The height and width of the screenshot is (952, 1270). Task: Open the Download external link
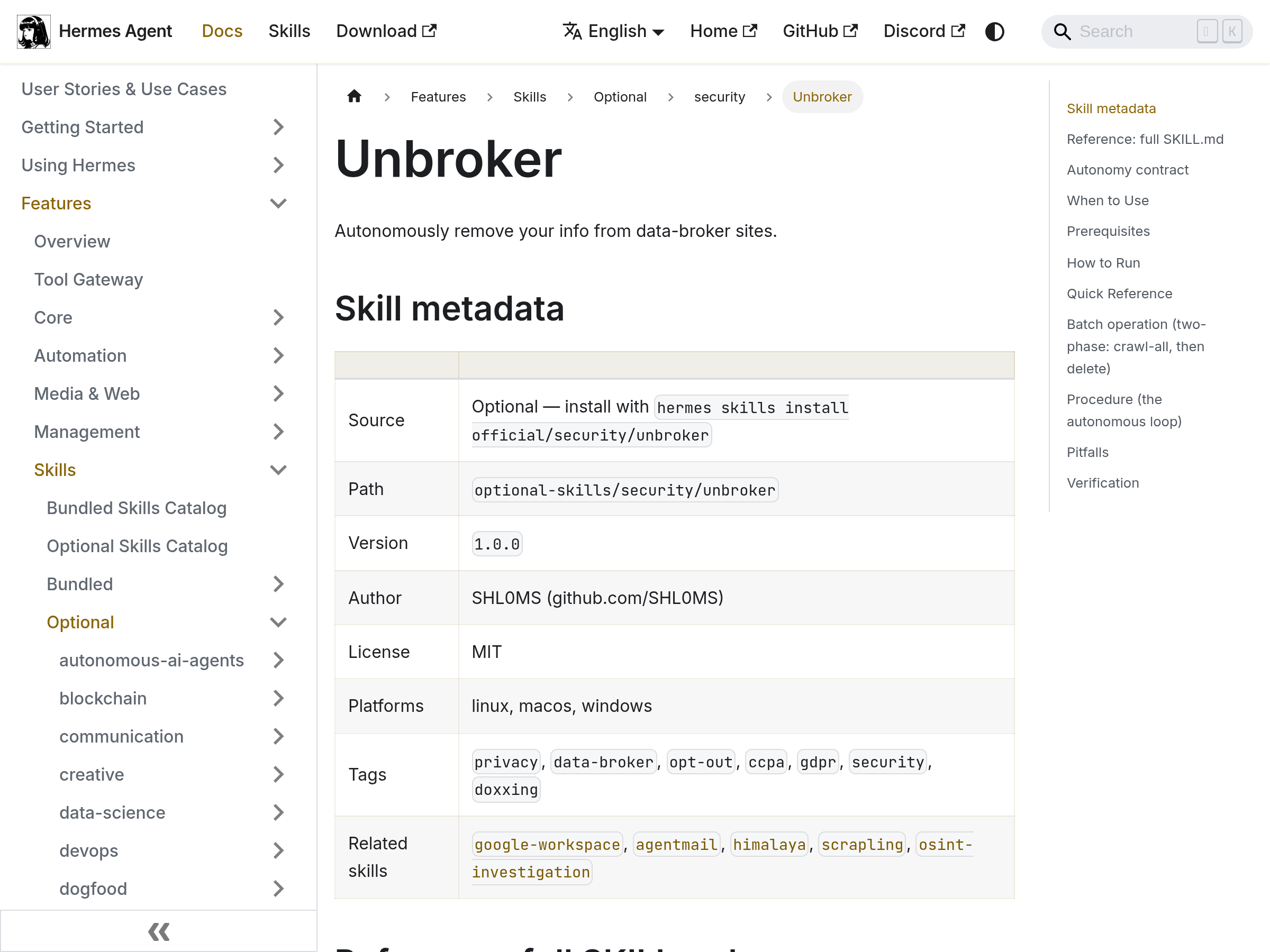point(386,31)
